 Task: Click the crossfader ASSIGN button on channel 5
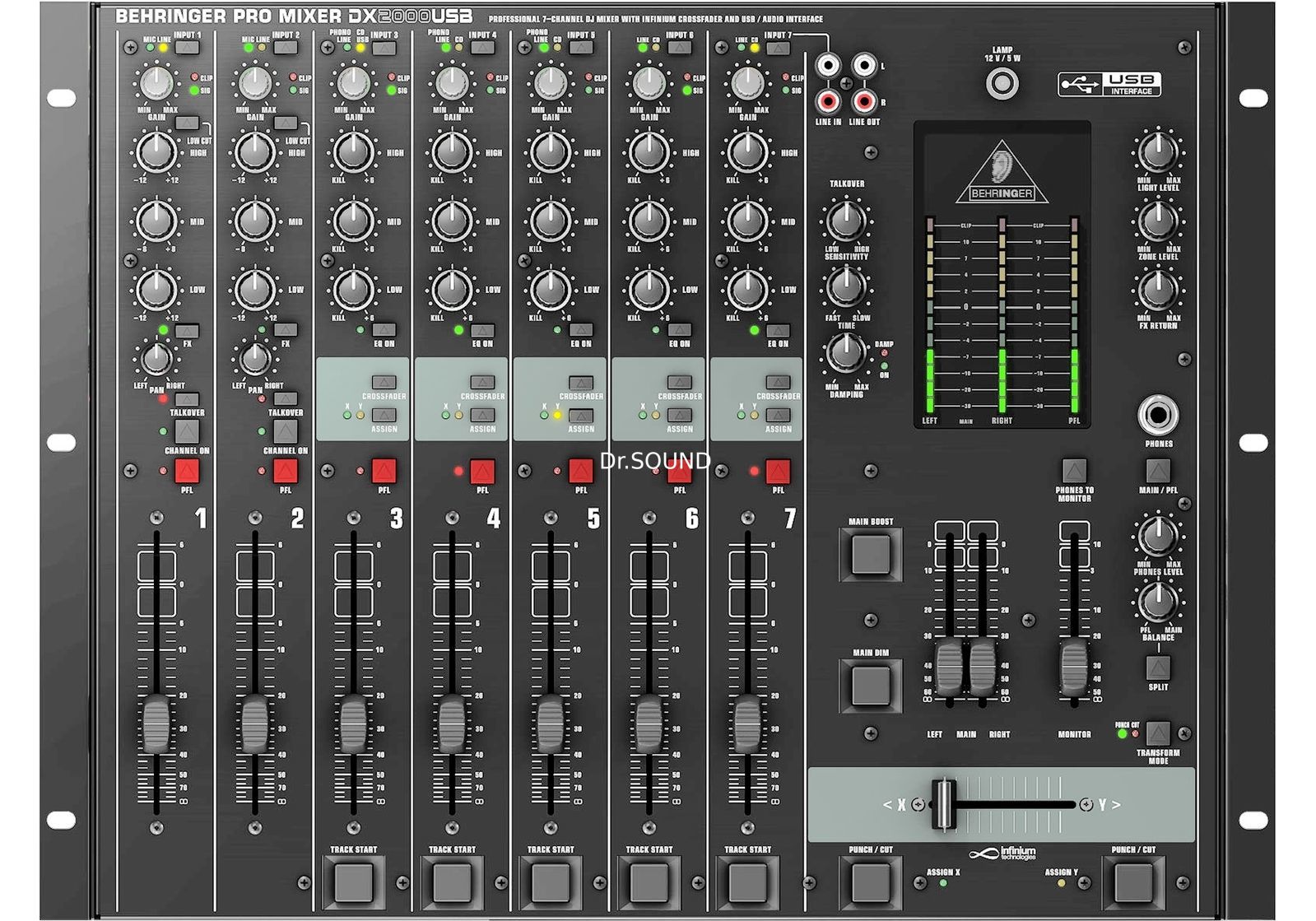(581, 416)
